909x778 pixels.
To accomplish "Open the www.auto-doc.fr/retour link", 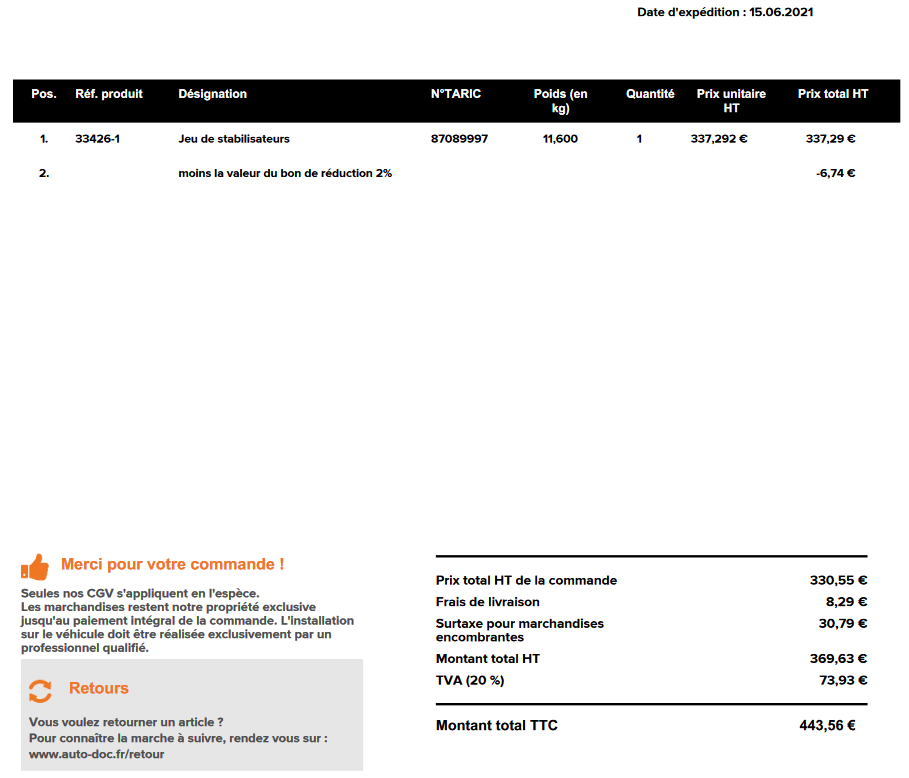I will point(96,754).
